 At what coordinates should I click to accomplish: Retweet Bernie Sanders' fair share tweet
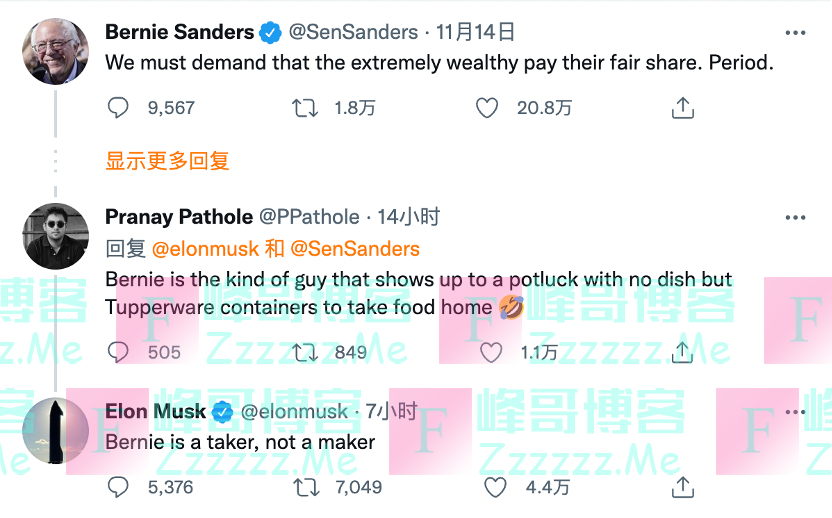pyautogui.click(x=304, y=108)
